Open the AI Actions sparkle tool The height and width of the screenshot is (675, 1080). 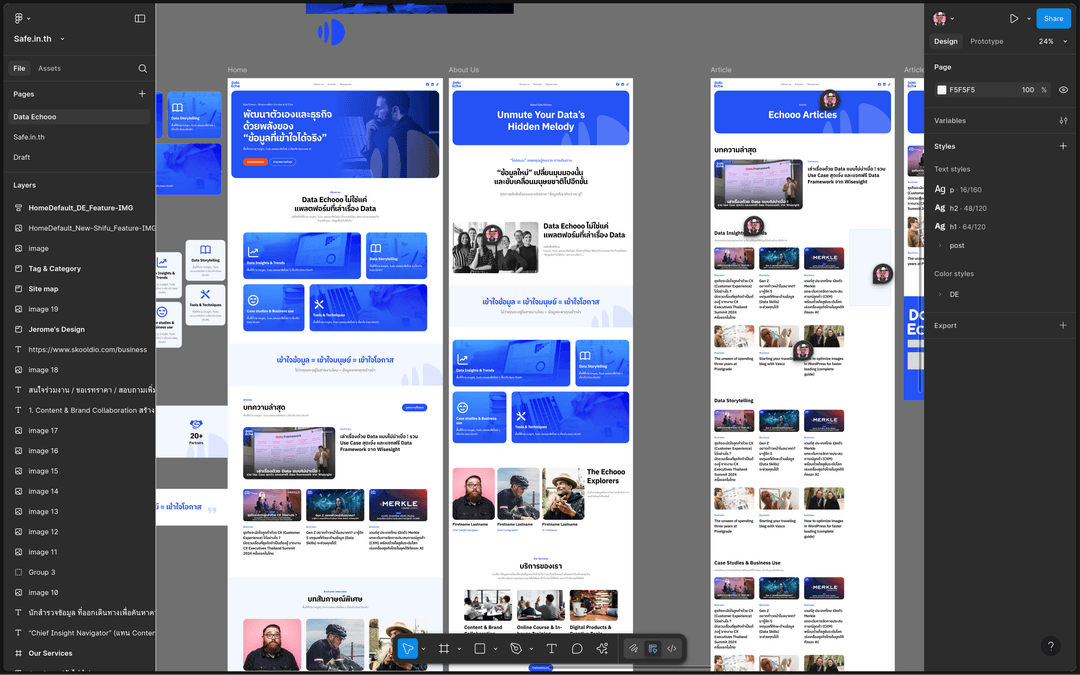point(602,648)
